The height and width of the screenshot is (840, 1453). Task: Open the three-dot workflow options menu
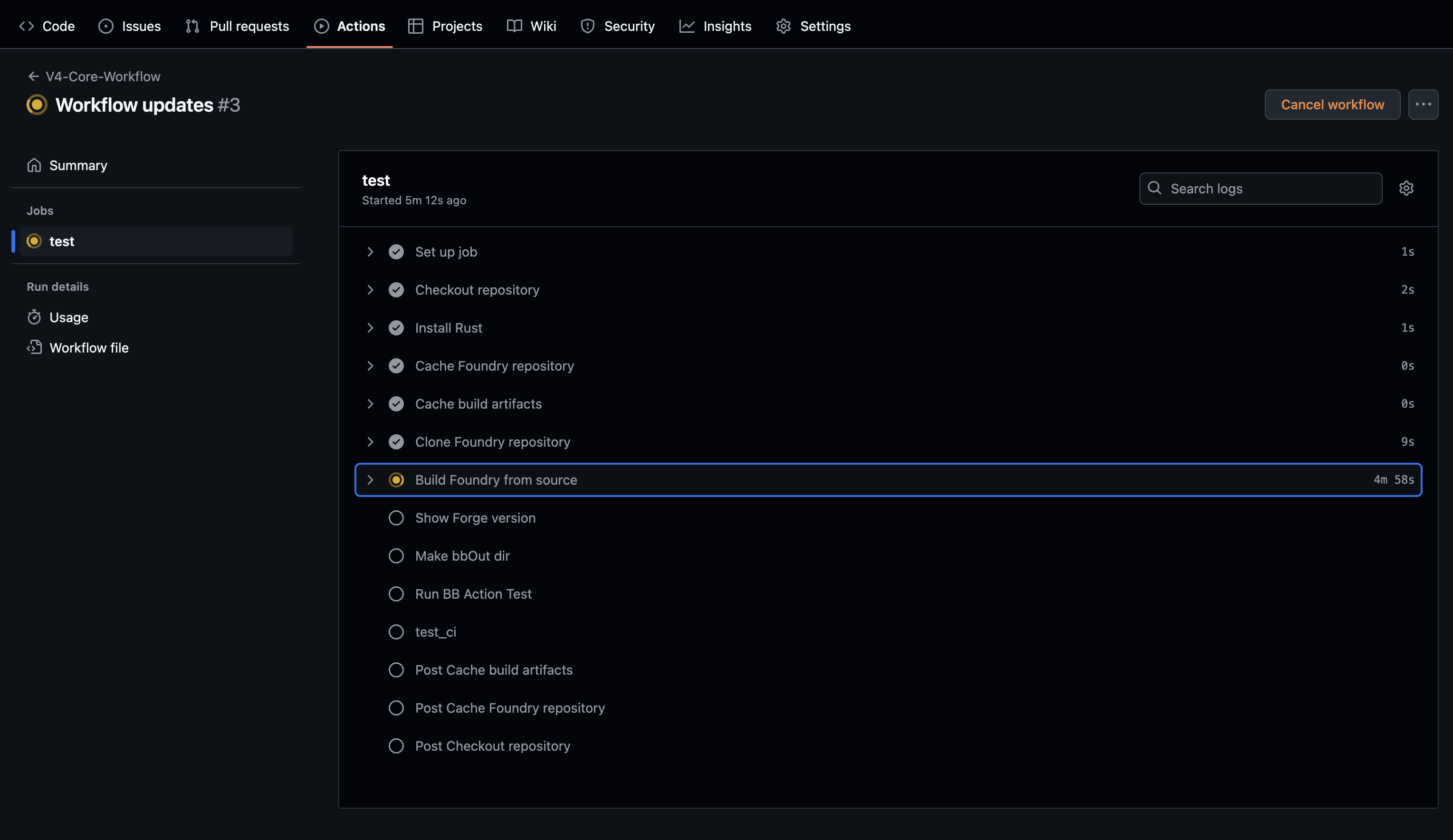(1423, 105)
